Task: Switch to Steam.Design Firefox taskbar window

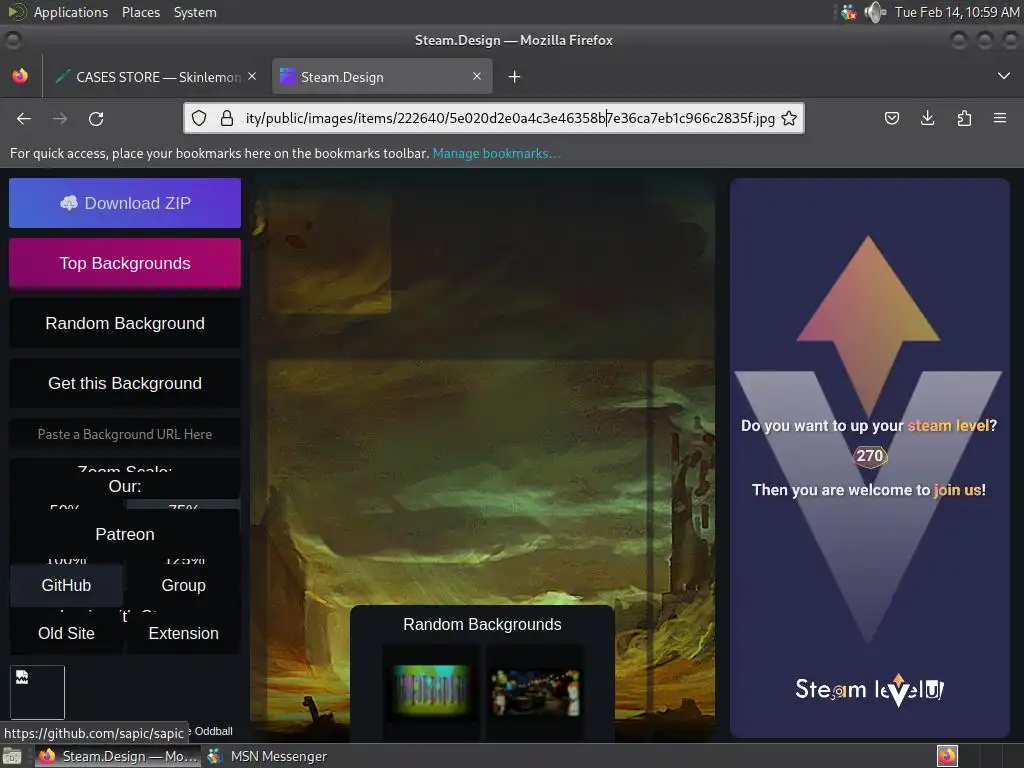Action: point(118,756)
